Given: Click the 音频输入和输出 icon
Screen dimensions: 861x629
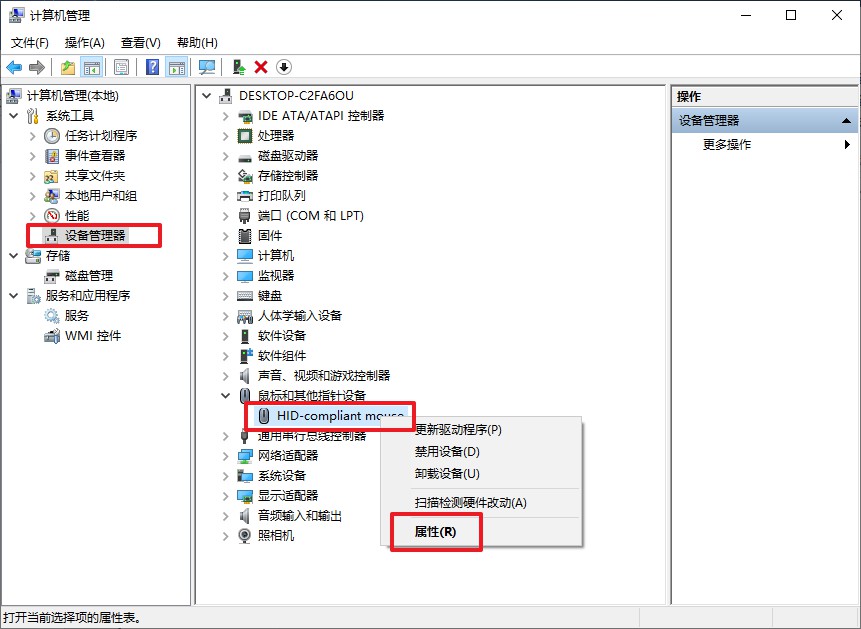Looking at the screenshot, I should tap(244, 515).
